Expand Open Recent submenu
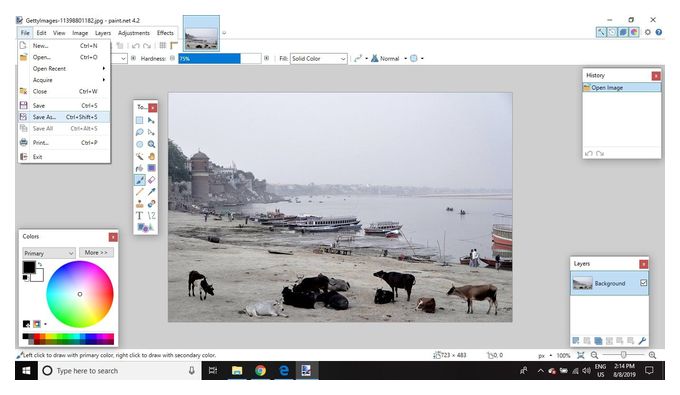The height and width of the screenshot is (395, 680). point(64,69)
